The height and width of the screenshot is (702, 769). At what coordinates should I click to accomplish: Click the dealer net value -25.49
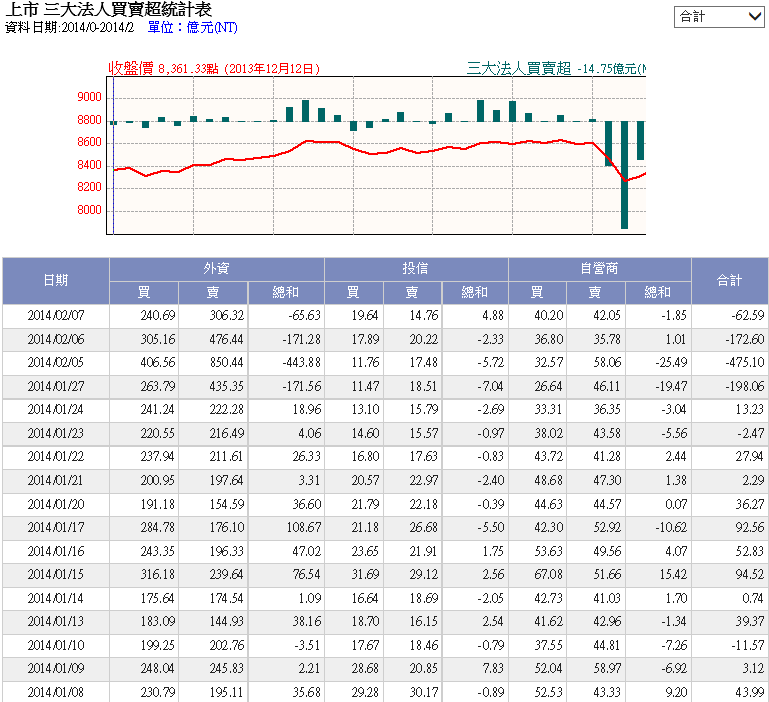671,363
